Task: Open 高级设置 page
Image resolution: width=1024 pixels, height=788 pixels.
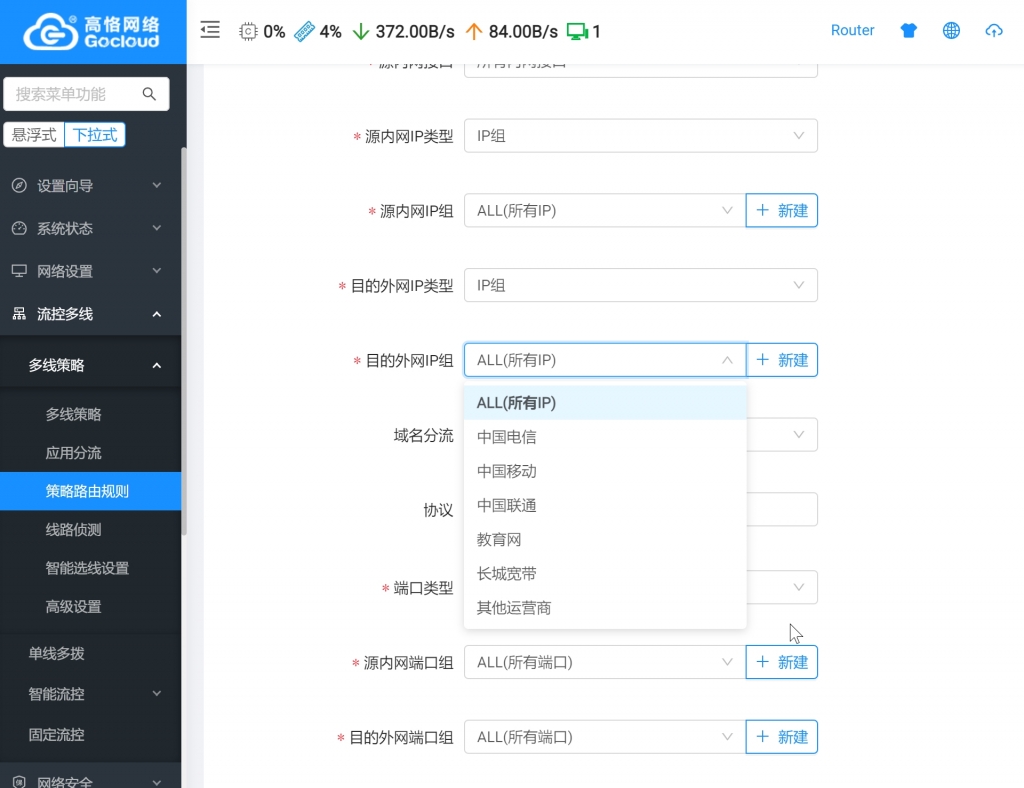Action: [x=90, y=607]
